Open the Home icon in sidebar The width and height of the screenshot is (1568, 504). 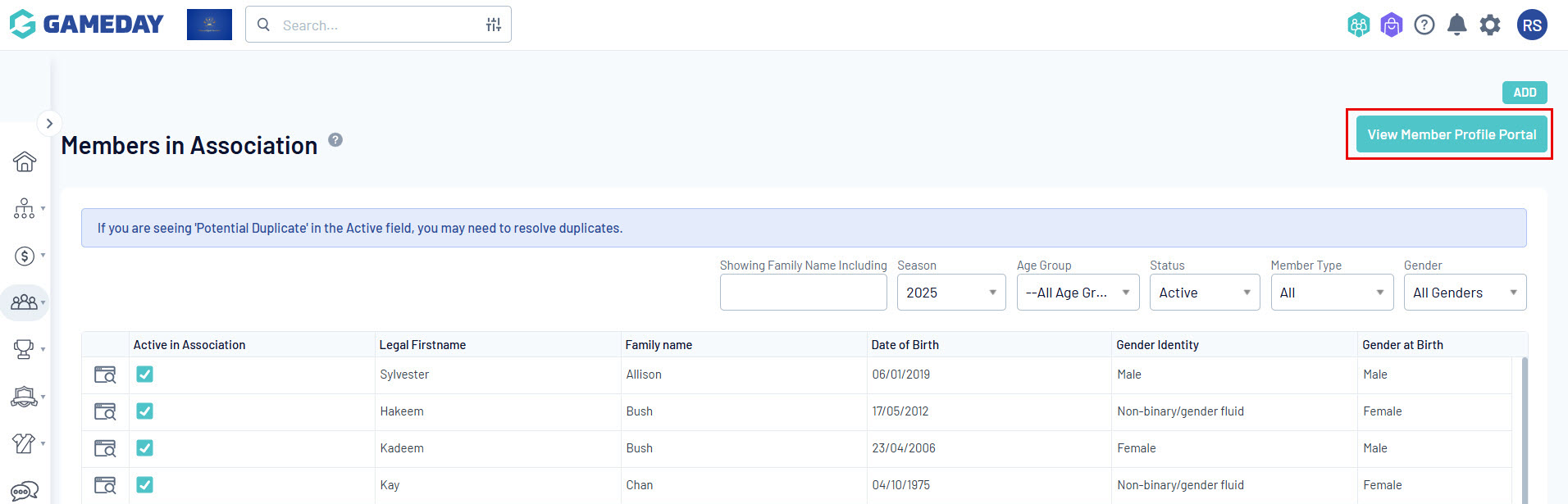[x=25, y=161]
